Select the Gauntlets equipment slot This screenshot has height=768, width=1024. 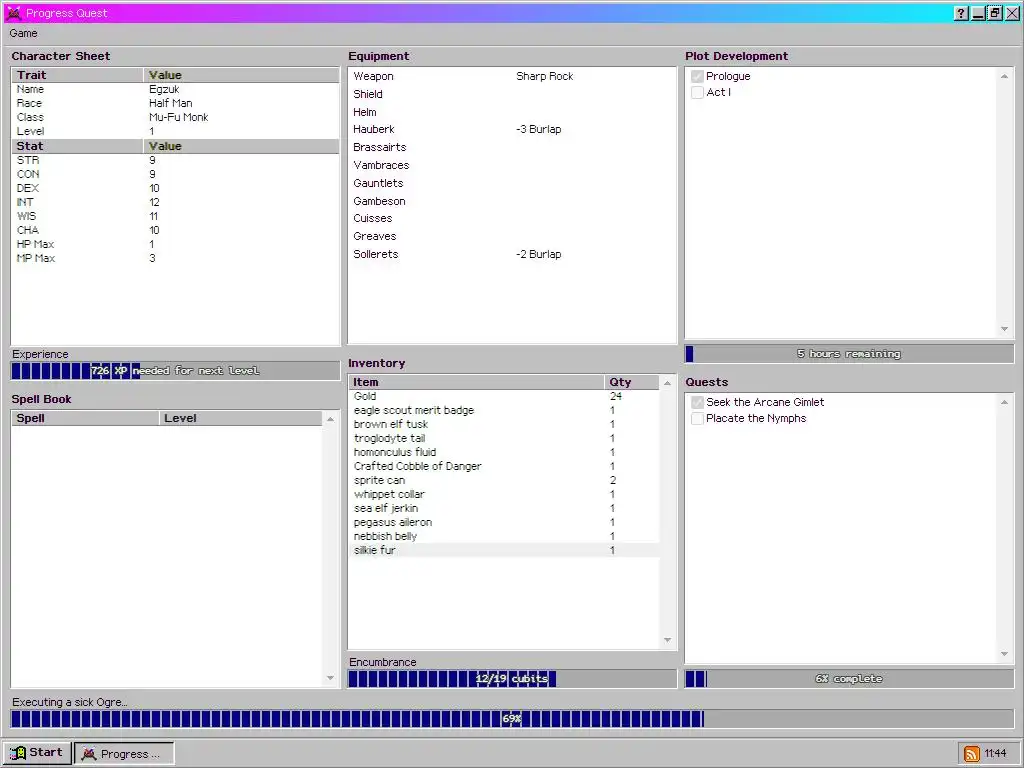point(512,183)
